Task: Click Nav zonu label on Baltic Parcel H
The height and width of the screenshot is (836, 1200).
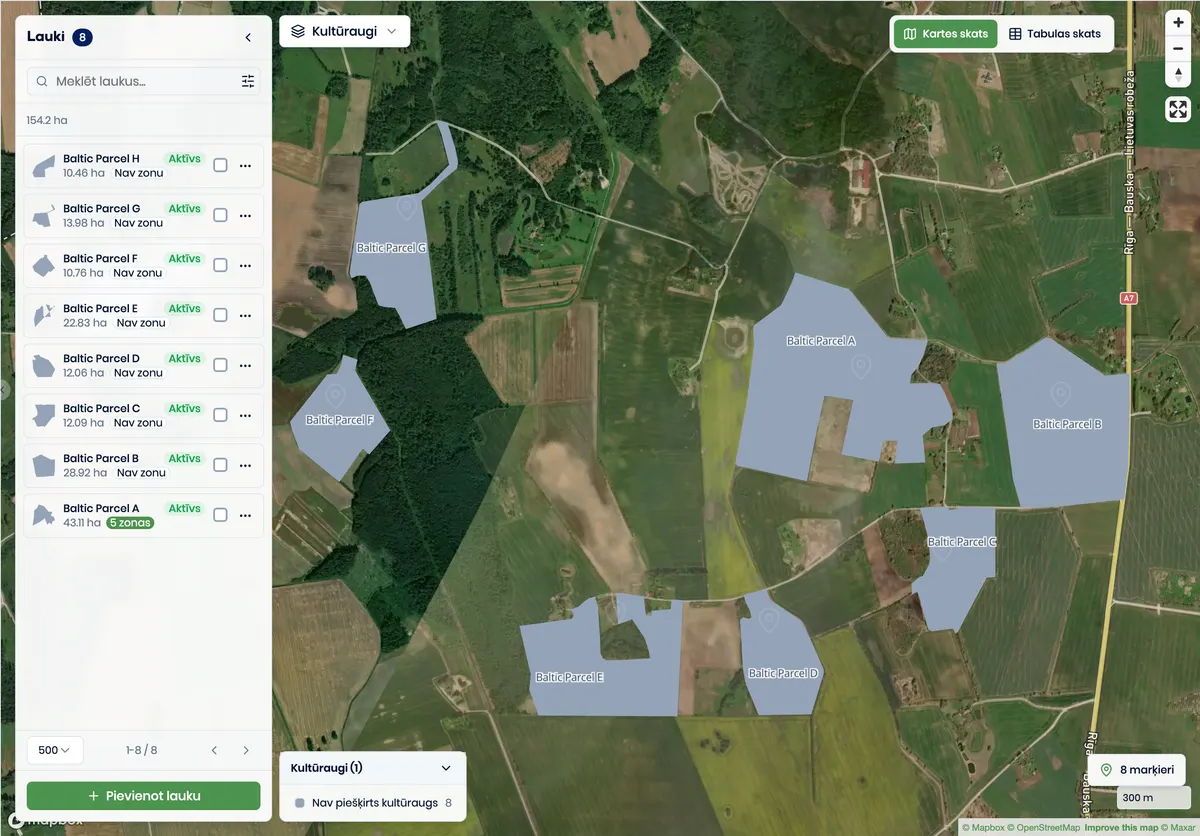Action: [138, 173]
